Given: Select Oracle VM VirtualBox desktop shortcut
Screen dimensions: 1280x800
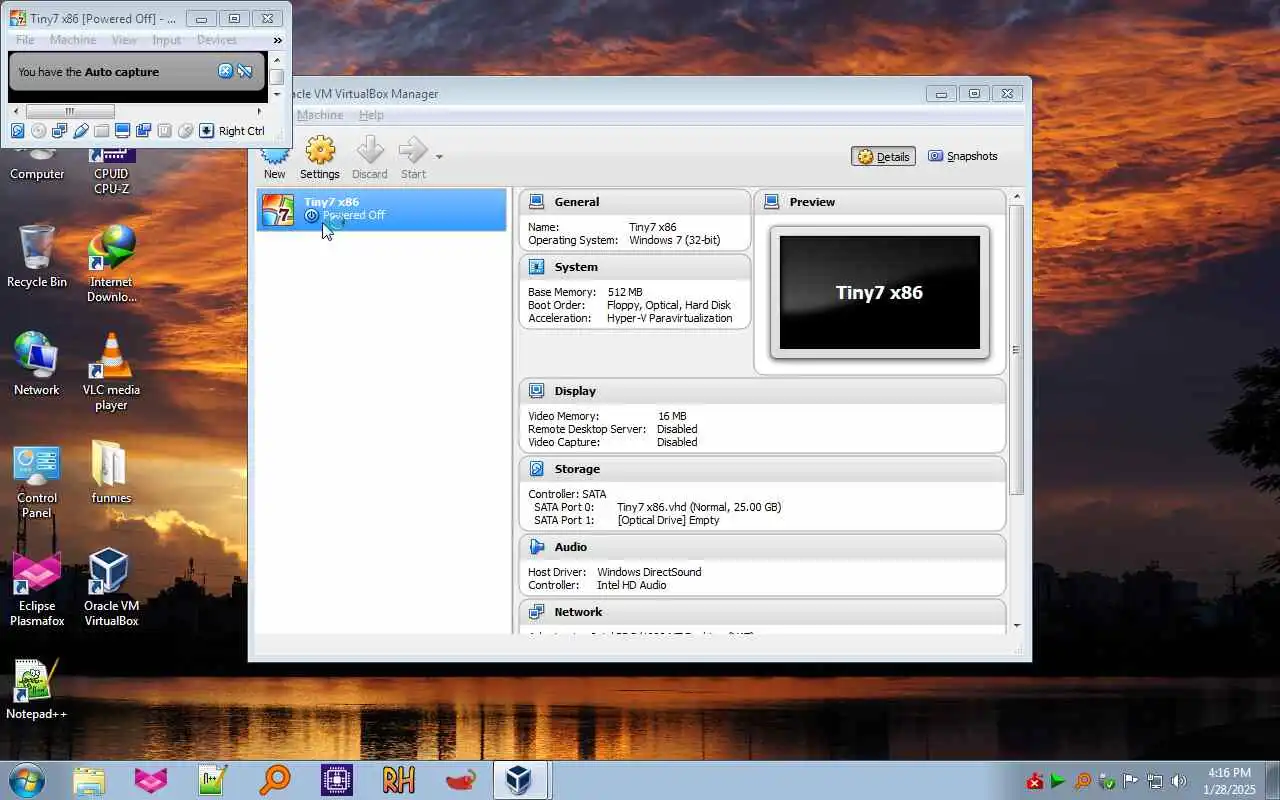Looking at the screenshot, I should (x=111, y=587).
